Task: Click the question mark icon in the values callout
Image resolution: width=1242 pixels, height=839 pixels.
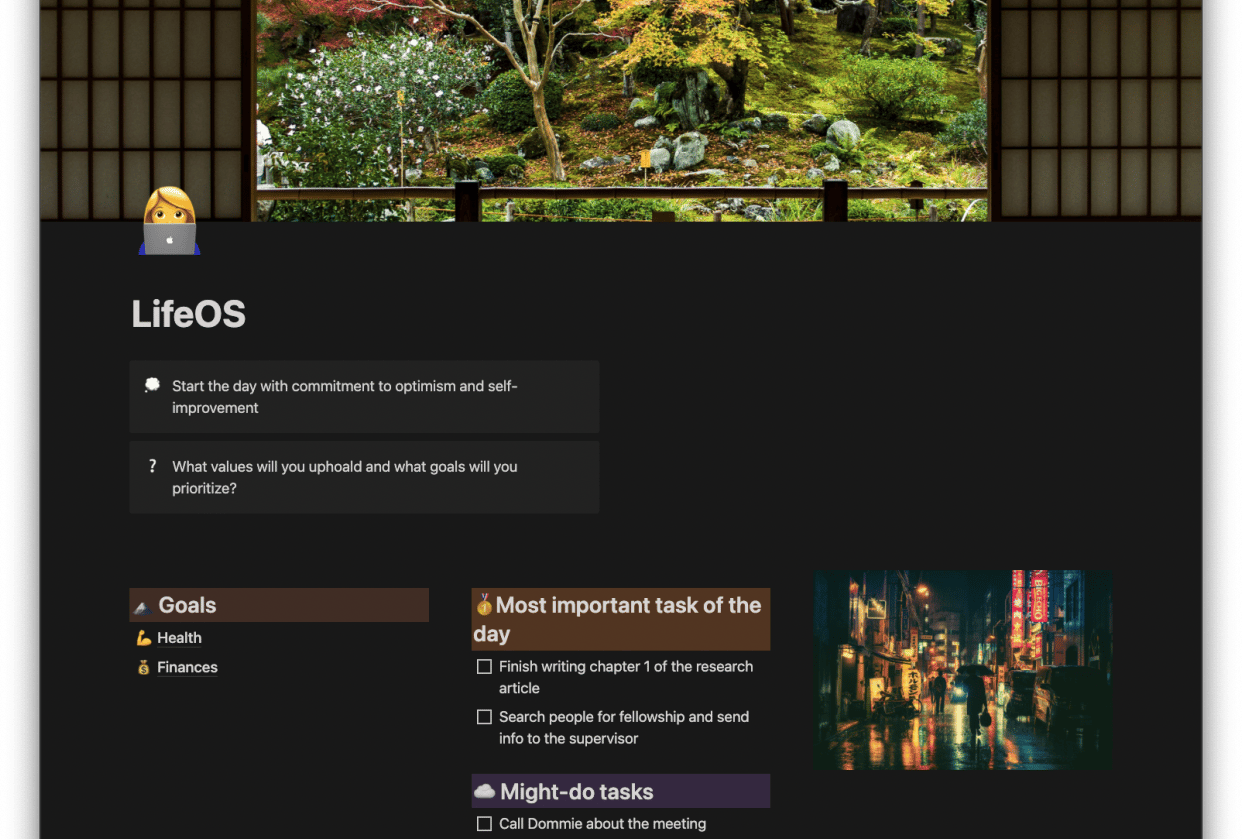Action: coord(152,466)
